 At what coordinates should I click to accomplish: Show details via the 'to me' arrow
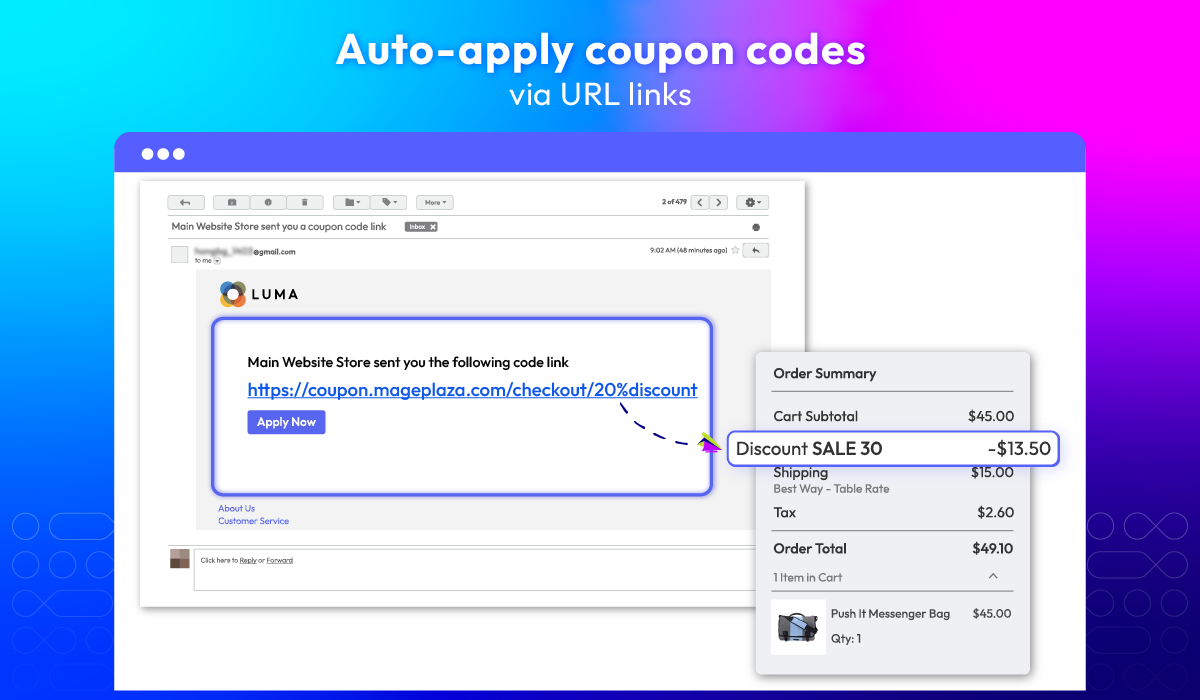point(217,261)
